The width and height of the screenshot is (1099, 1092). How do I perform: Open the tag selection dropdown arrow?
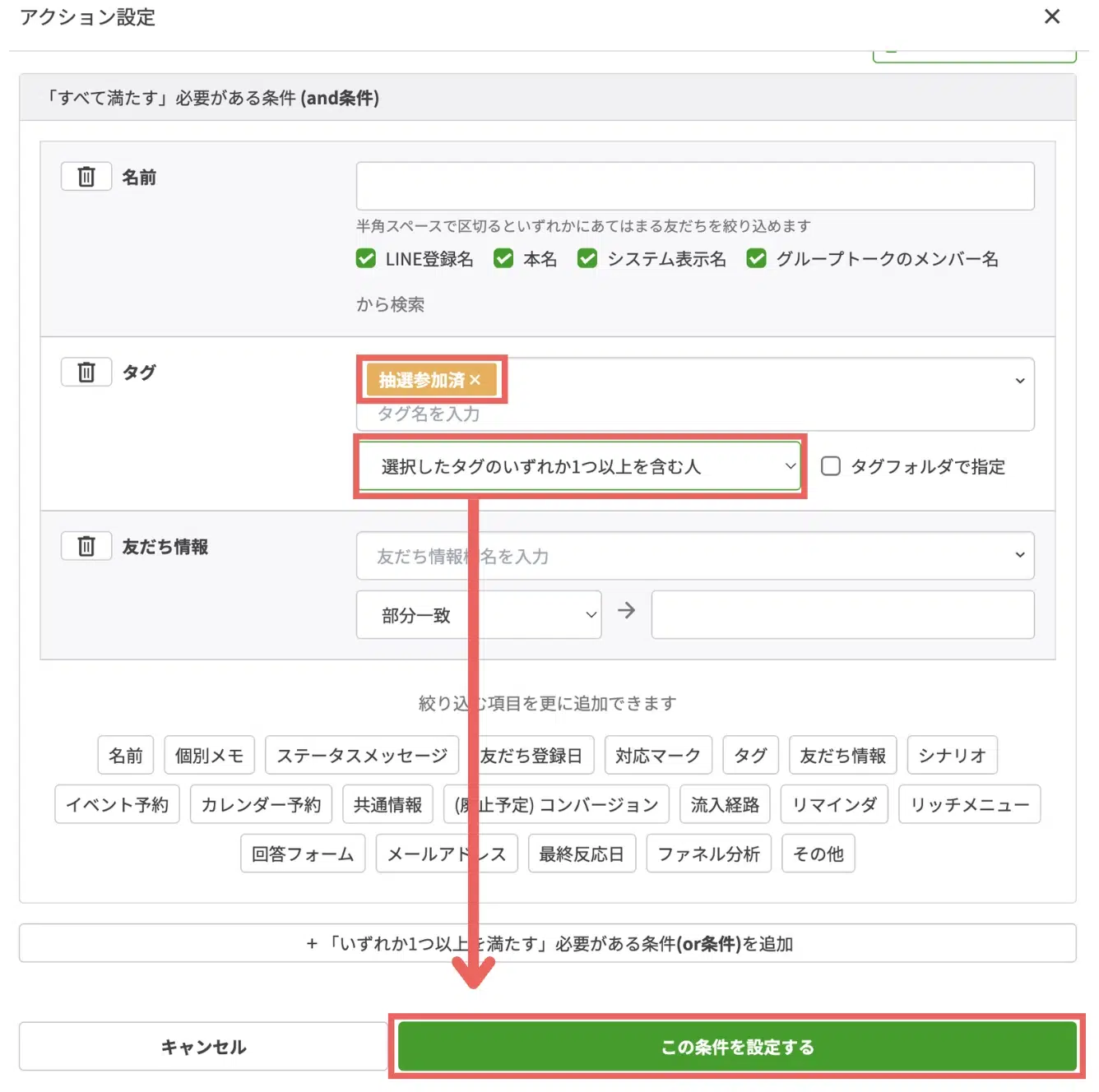click(1020, 381)
